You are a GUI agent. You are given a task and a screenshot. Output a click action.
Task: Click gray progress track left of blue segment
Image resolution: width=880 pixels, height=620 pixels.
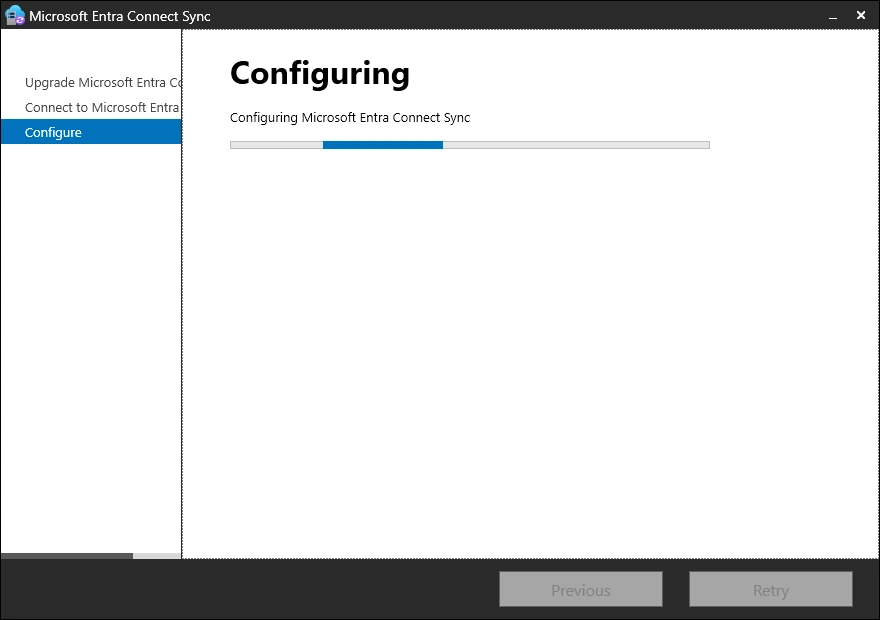pos(276,145)
